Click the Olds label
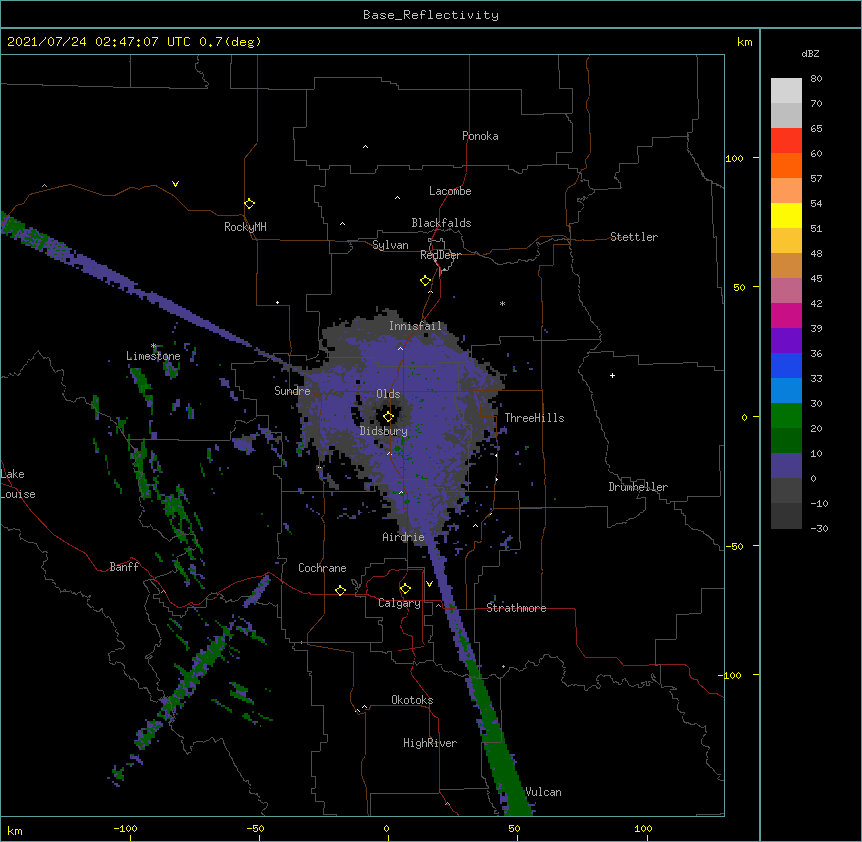Screen dimensions: 862x842 [388, 394]
